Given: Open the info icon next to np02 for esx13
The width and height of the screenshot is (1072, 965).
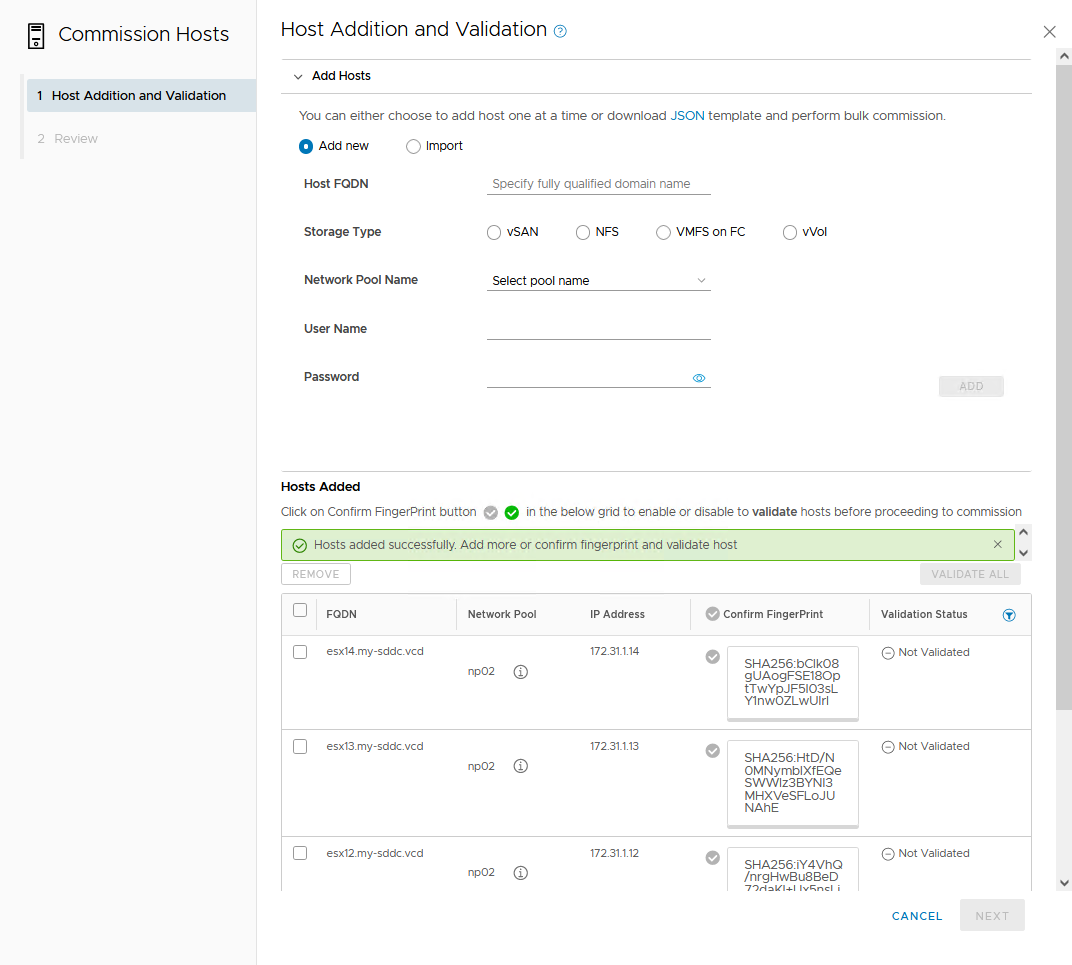Looking at the screenshot, I should (x=520, y=766).
